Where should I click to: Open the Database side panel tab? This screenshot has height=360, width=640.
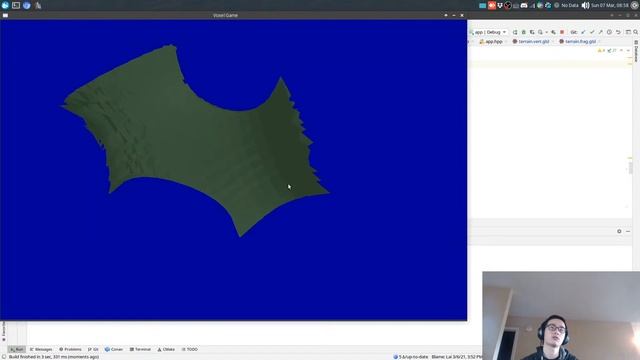[x=636, y=51]
